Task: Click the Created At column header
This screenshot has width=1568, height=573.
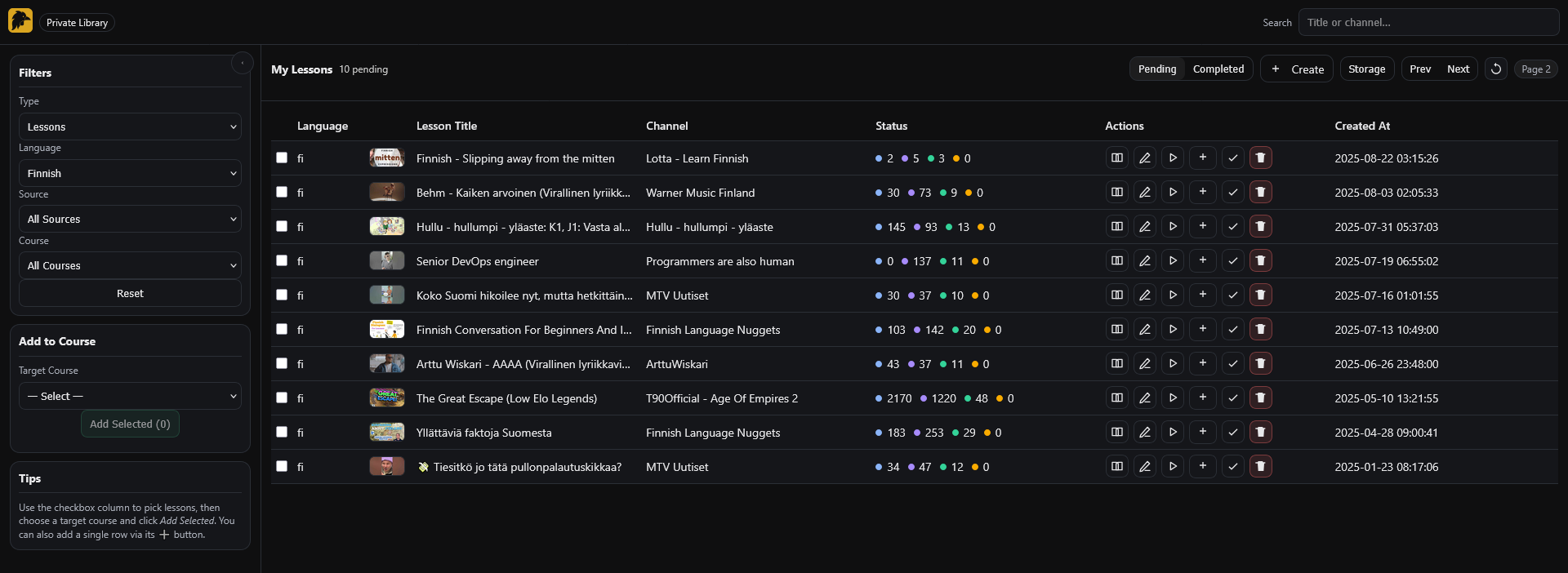Action: tap(1362, 126)
